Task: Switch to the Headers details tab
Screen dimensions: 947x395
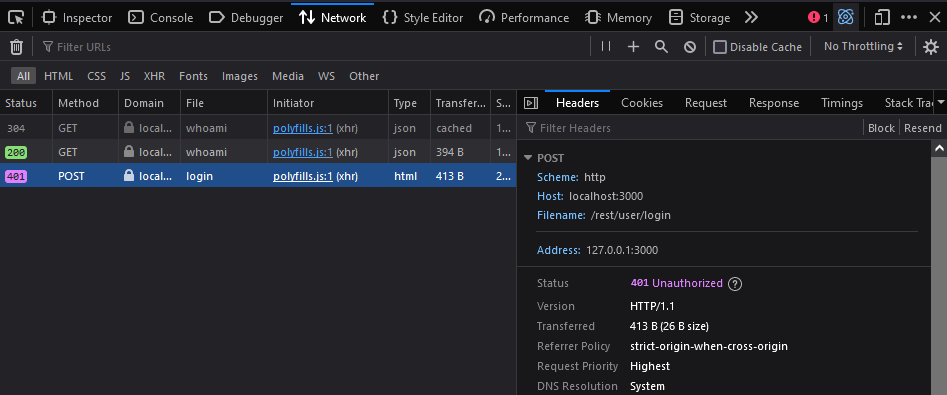Action: (x=577, y=103)
